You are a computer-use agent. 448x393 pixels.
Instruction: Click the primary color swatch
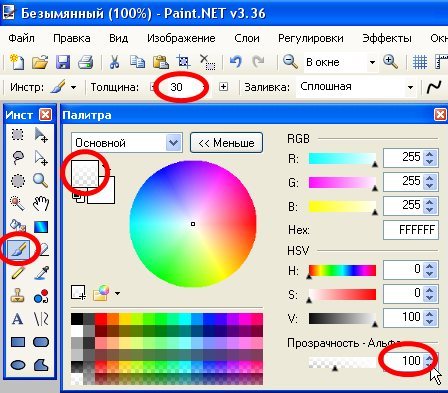coord(85,173)
